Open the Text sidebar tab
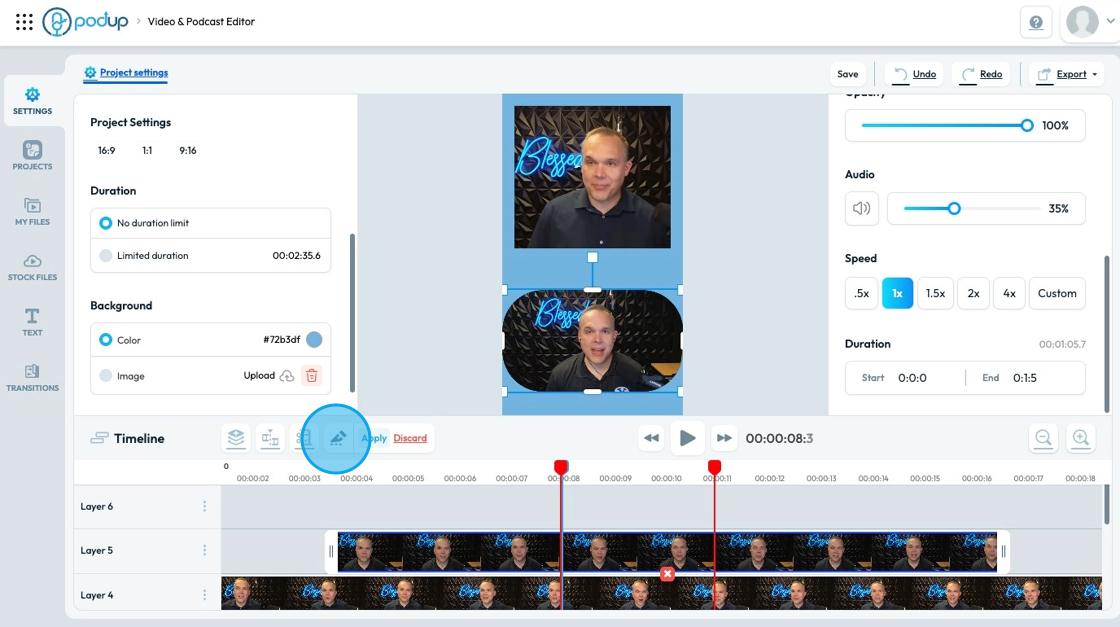1120x627 pixels. coord(32,322)
